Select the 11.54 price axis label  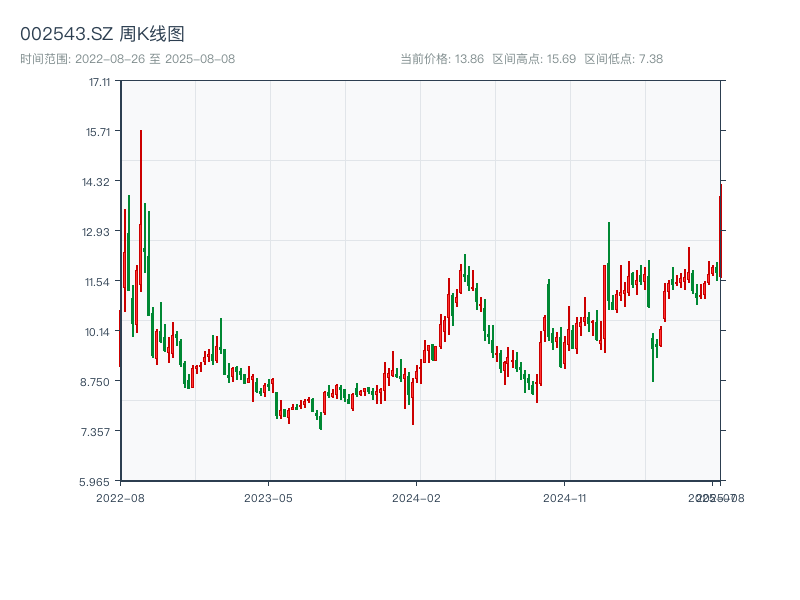[x=98, y=282]
